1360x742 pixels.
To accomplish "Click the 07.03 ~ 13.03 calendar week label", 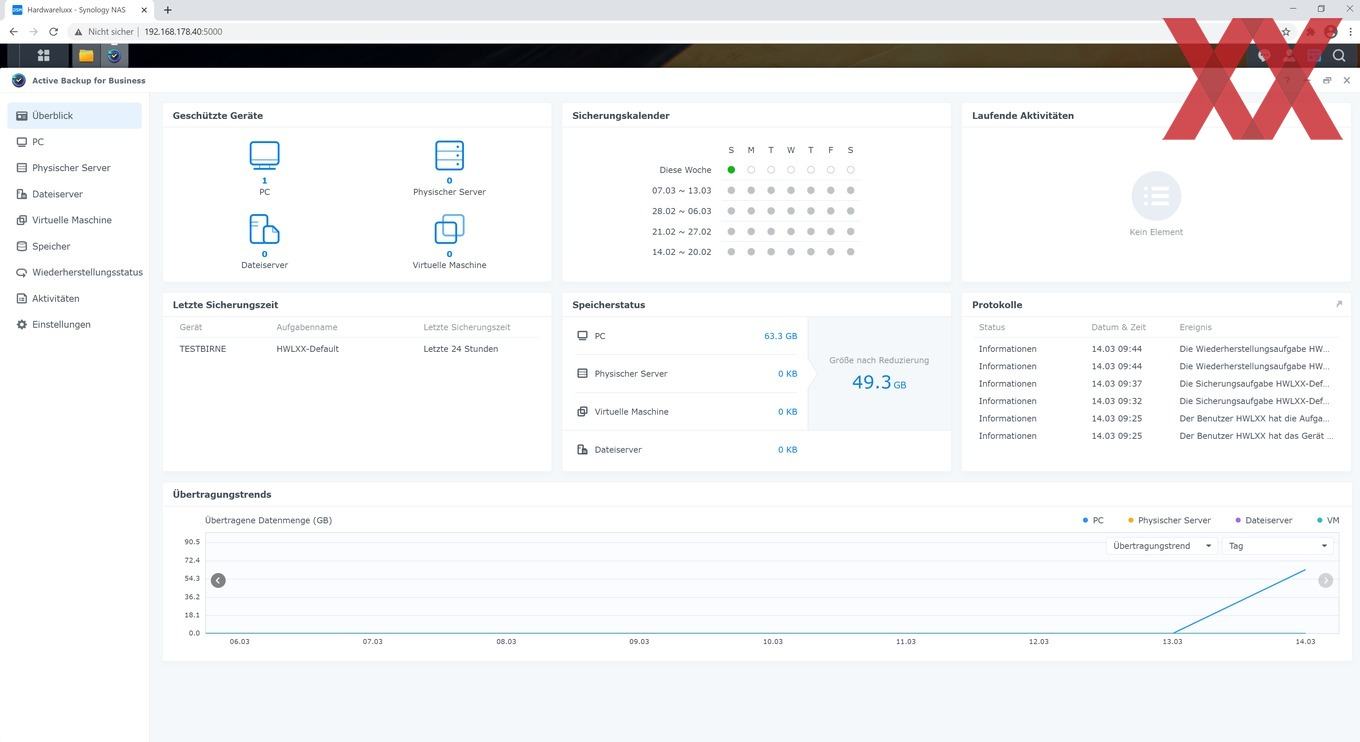I will (x=682, y=191).
